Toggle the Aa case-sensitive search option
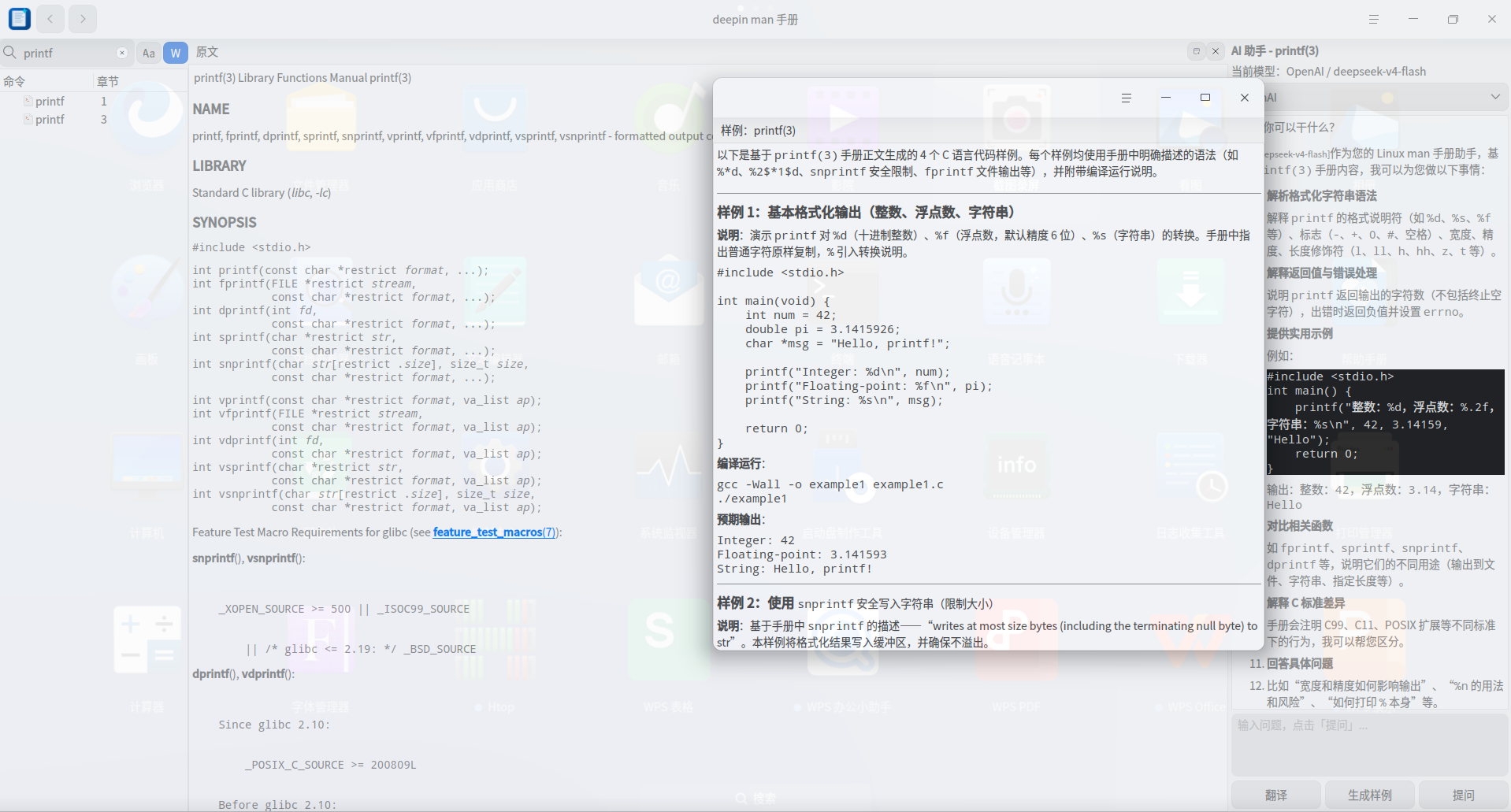This screenshot has height=812, width=1511. click(x=149, y=53)
